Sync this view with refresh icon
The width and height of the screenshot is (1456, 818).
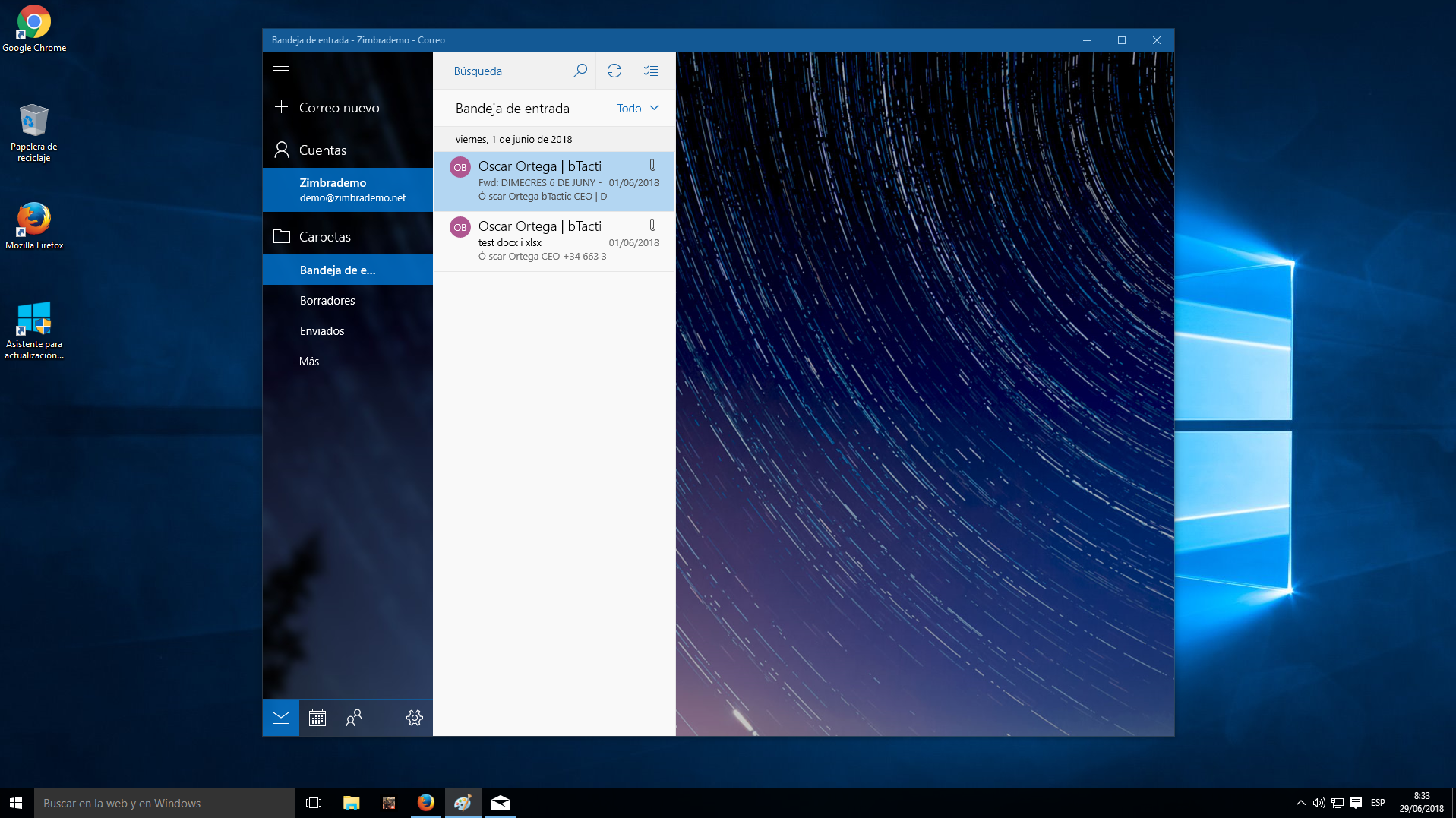point(614,71)
